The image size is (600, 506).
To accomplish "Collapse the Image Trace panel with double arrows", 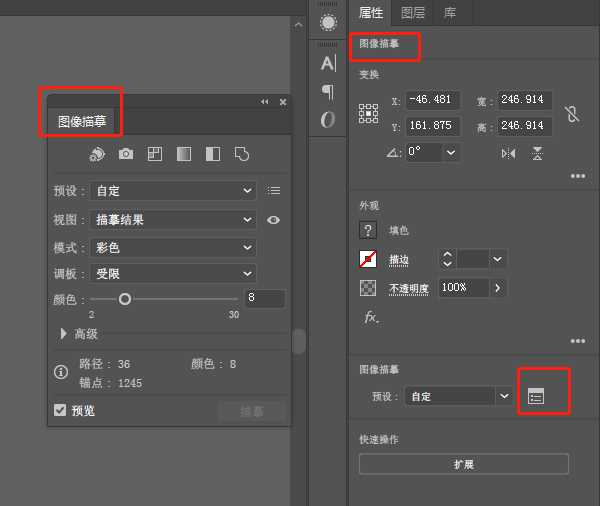I will pos(264,101).
